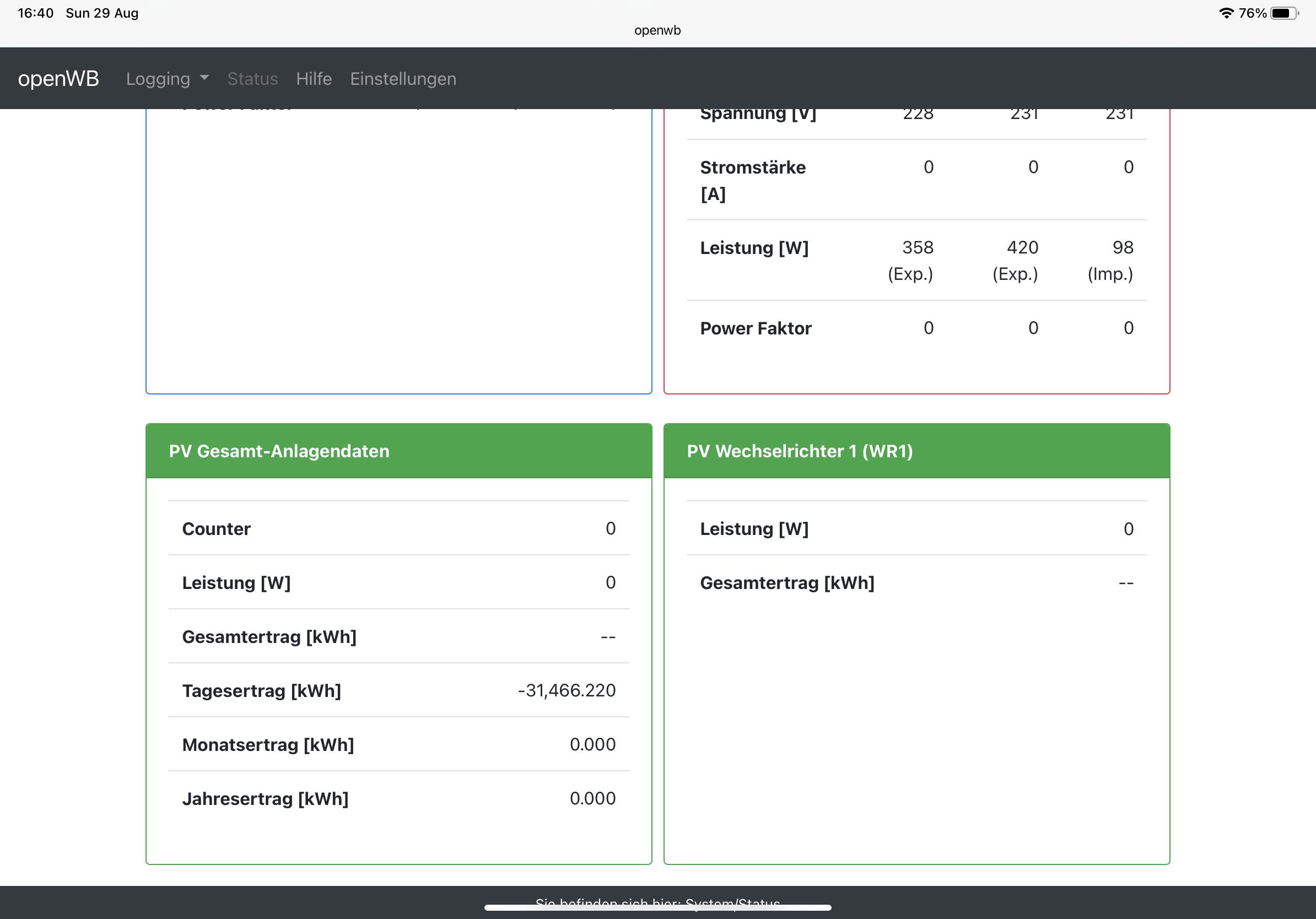Tap the openwb page title text
The image size is (1316, 919).
pyautogui.click(x=657, y=30)
